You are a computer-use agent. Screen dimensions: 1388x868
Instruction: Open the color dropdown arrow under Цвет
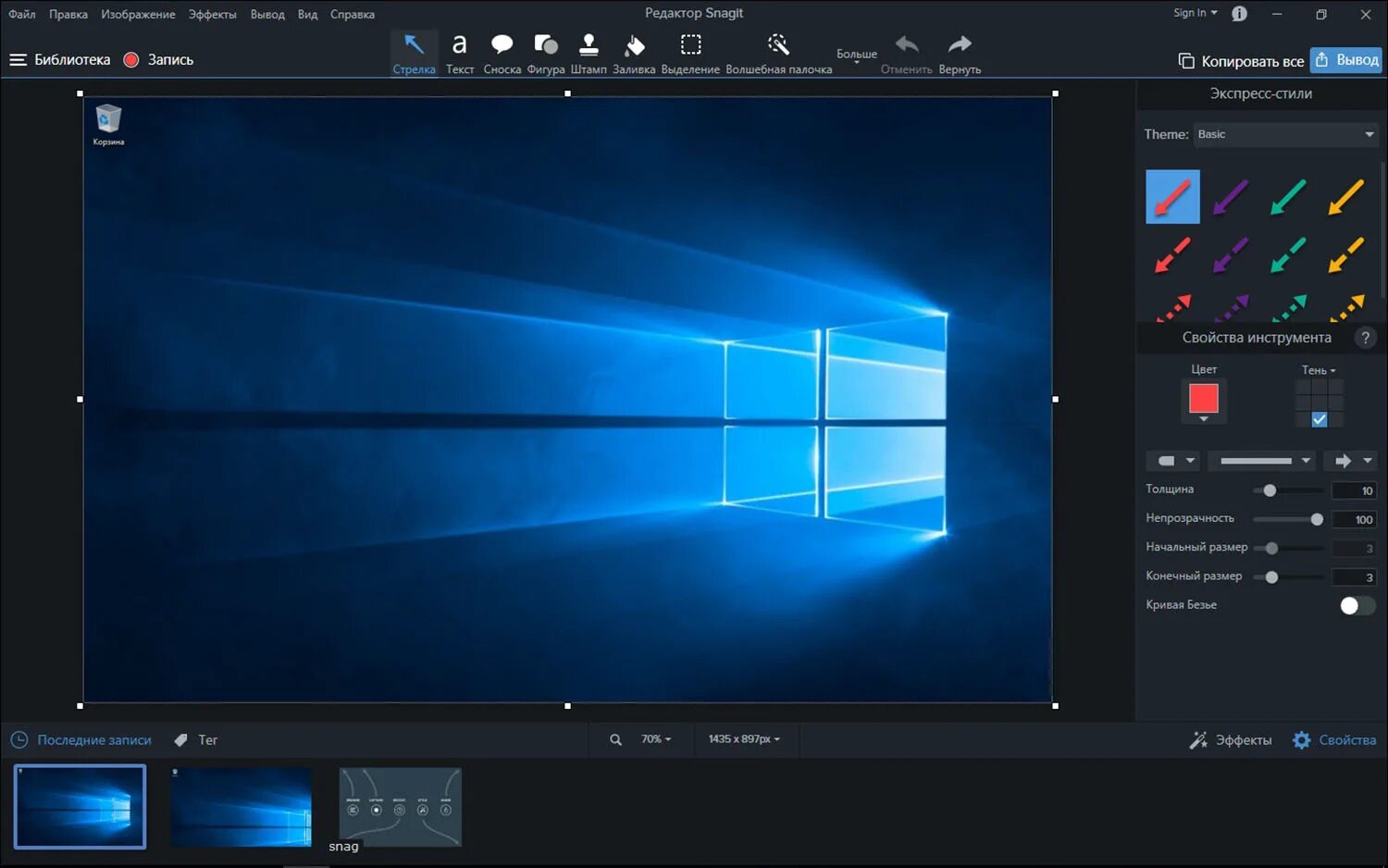1204,419
